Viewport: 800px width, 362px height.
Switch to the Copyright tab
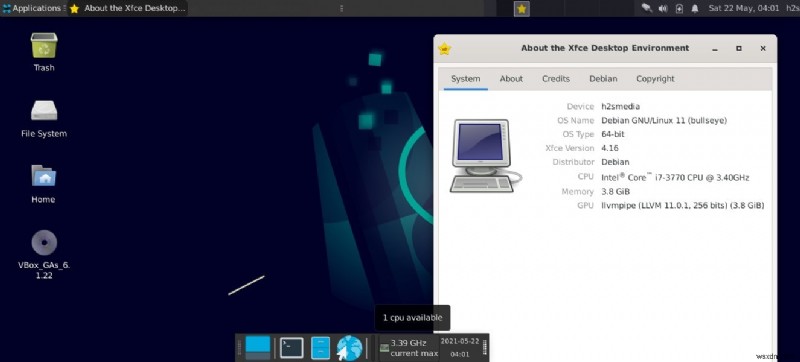point(655,79)
